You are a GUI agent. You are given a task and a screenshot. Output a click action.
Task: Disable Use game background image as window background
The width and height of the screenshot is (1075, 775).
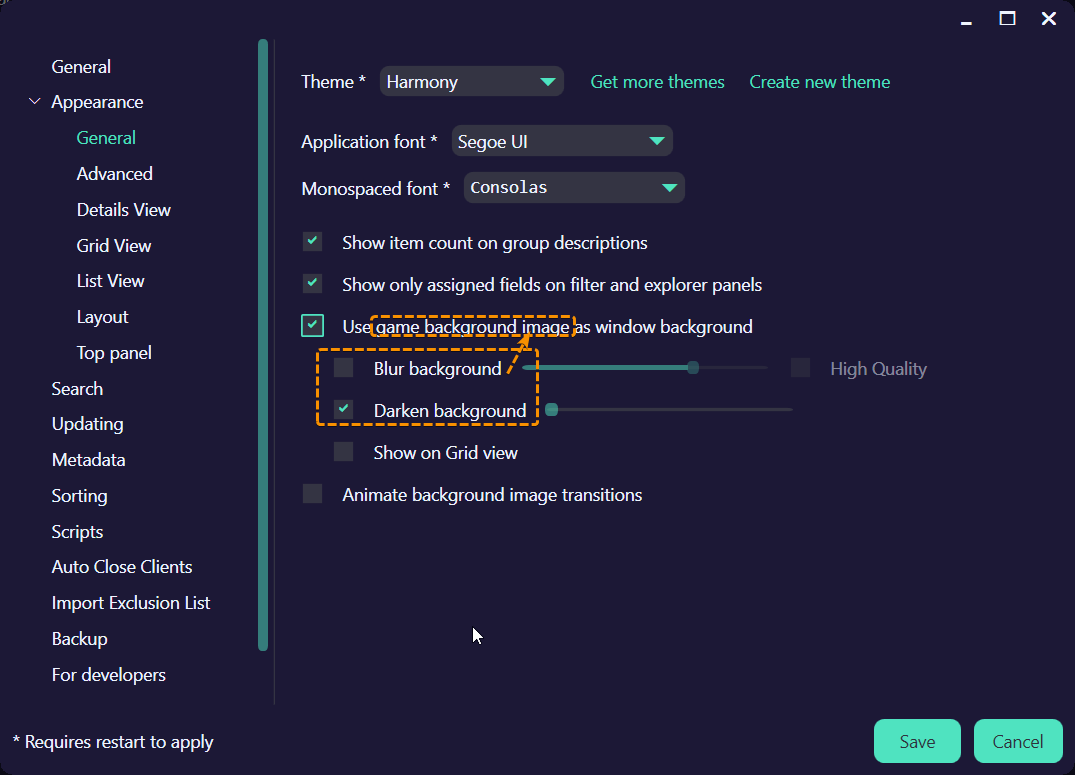pyautogui.click(x=311, y=325)
